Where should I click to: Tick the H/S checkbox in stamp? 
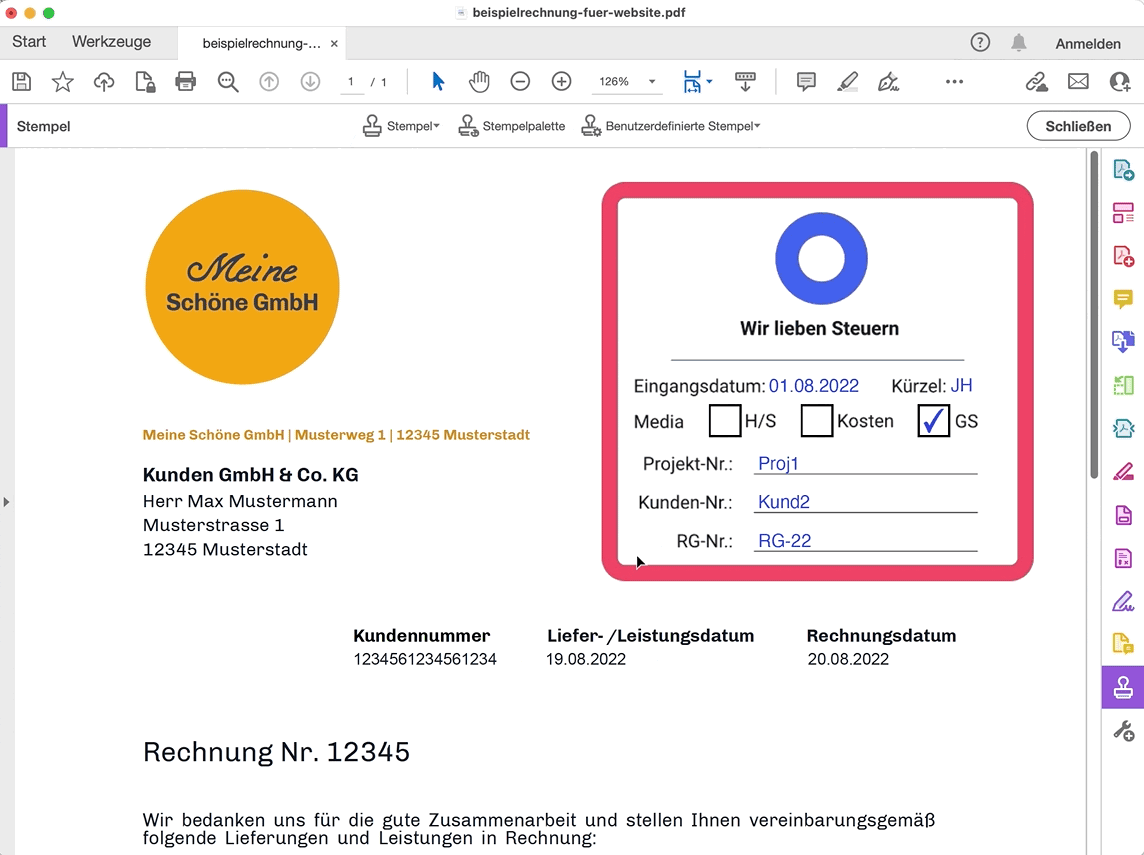[x=725, y=421]
